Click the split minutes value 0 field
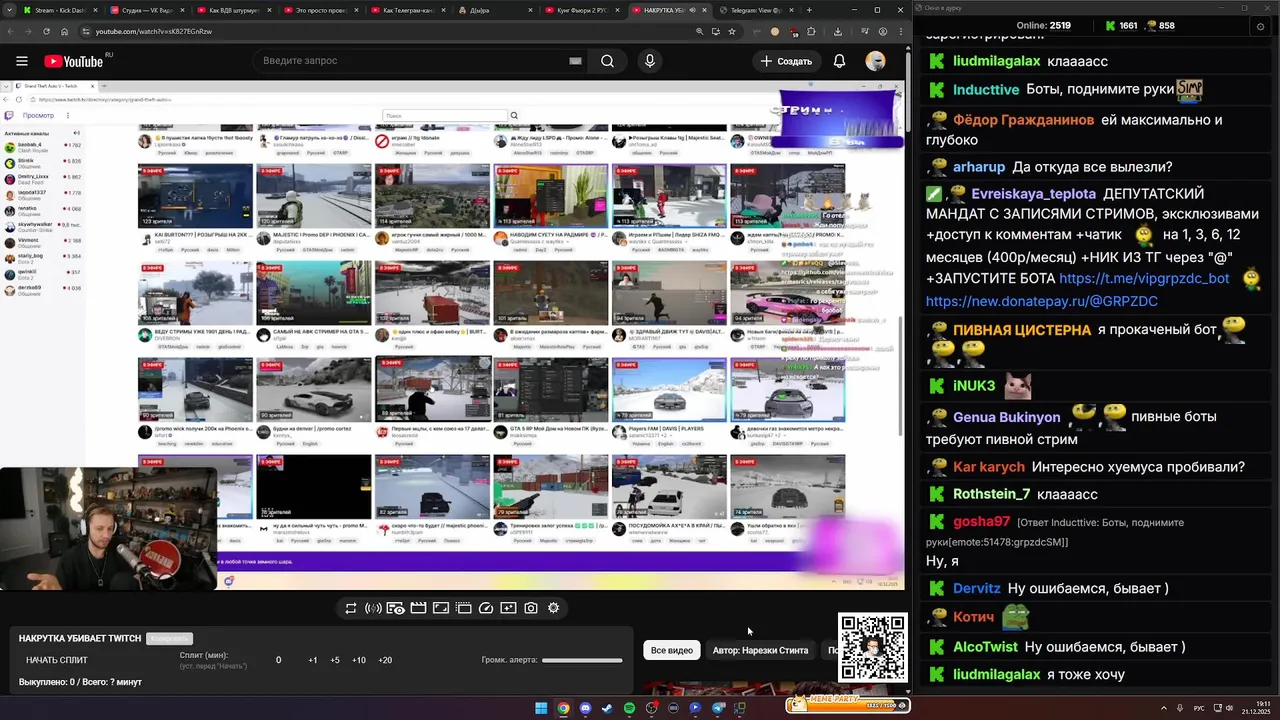The height and width of the screenshot is (720, 1280). pyautogui.click(x=278, y=660)
